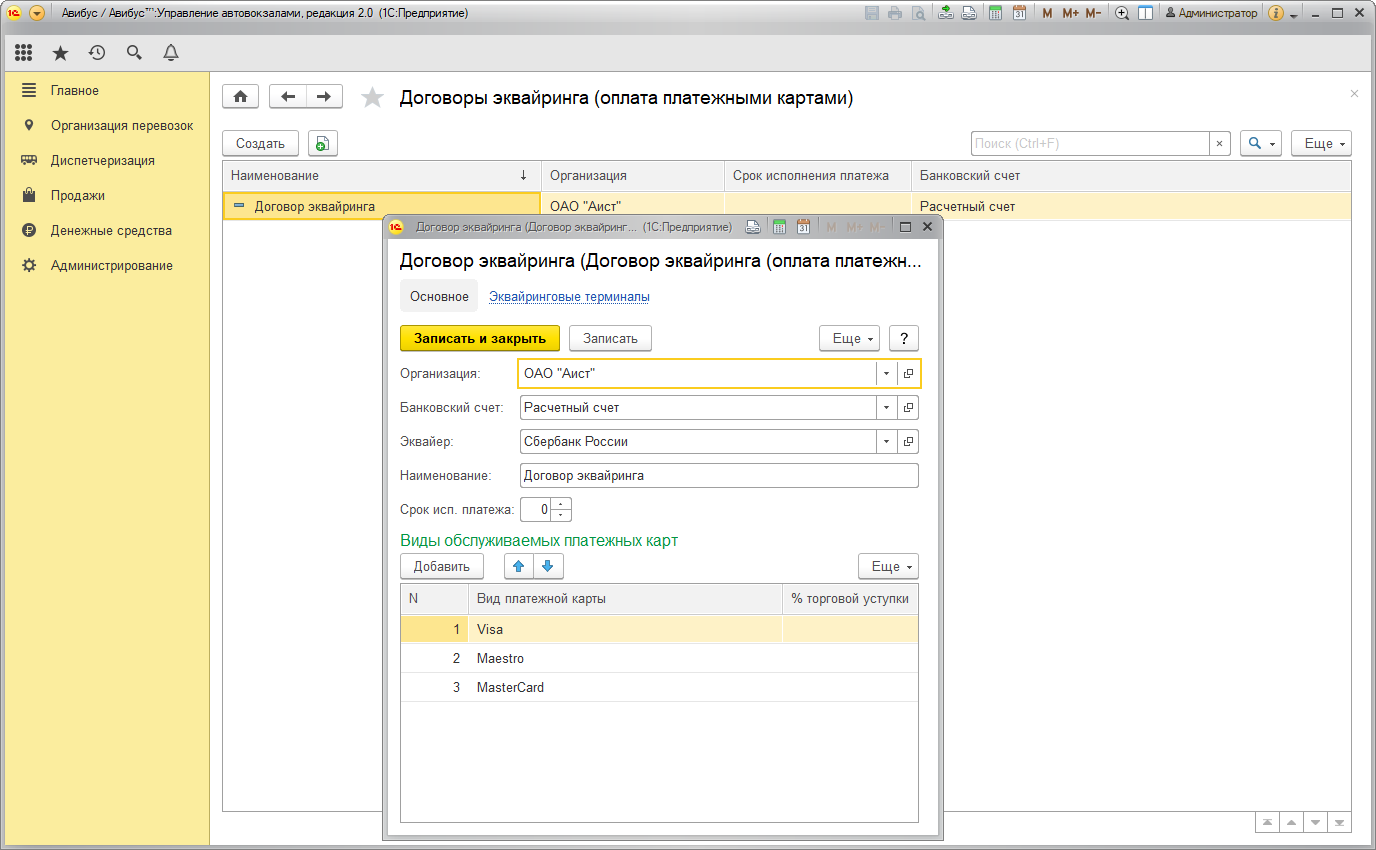Increase the Срок исп. платежа value

pos(561,504)
